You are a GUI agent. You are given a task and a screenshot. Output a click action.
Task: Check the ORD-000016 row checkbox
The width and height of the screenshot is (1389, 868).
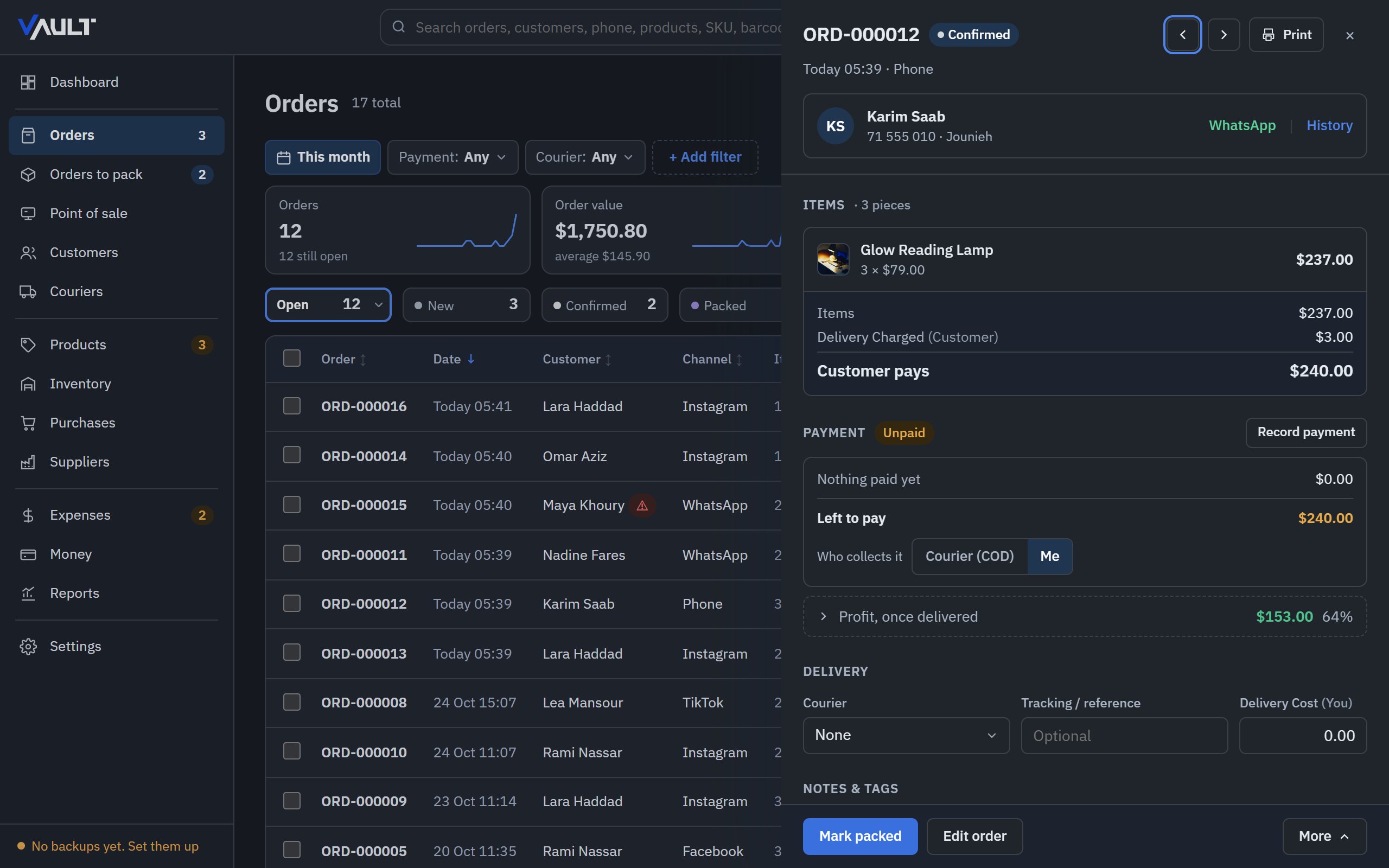click(291, 406)
